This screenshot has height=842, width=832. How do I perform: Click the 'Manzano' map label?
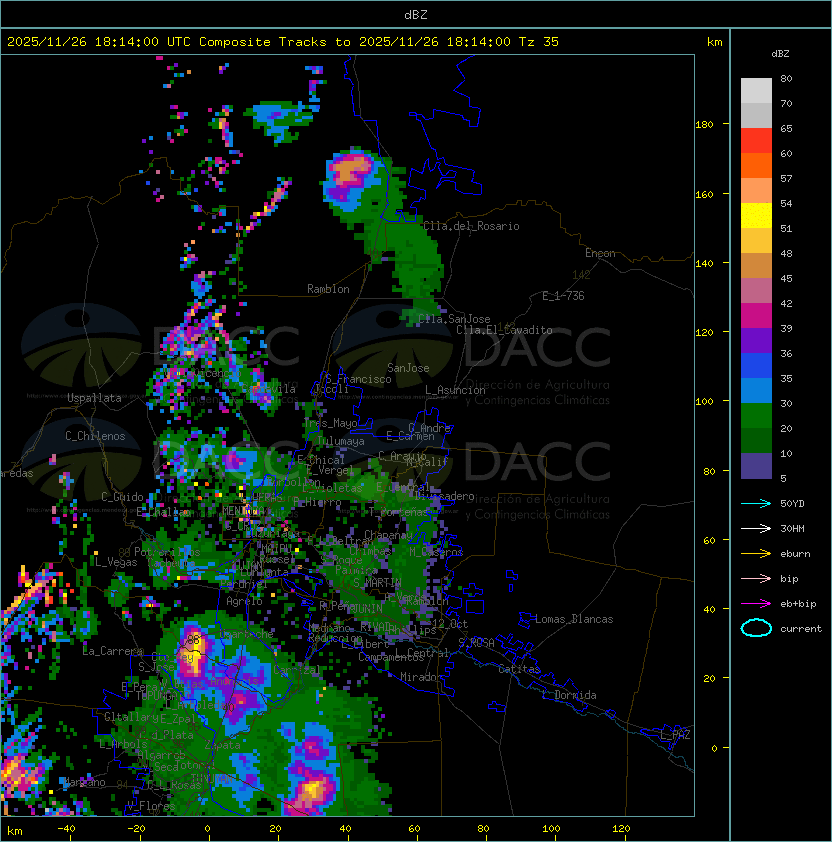(84, 782)
